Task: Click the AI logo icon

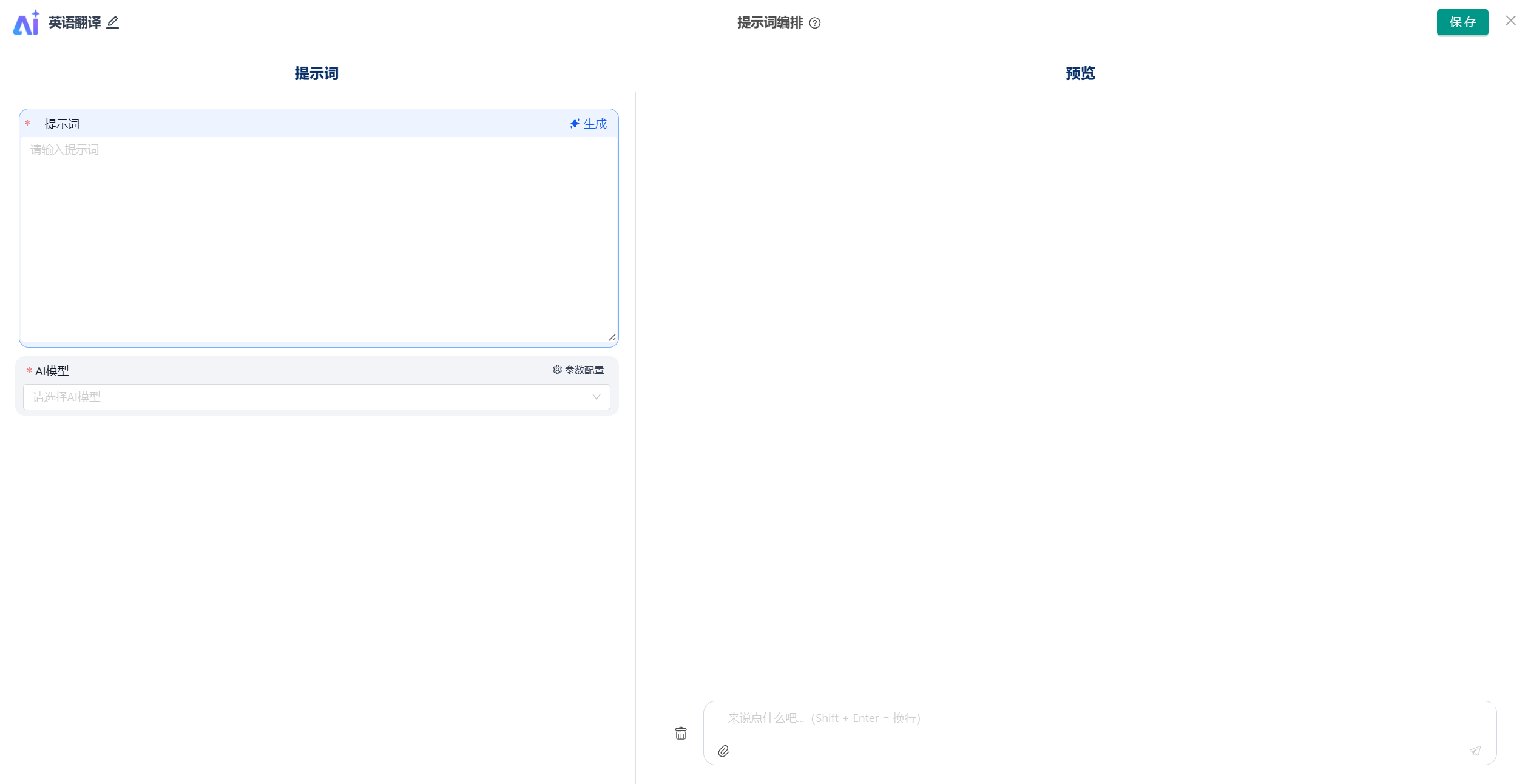Action: click(26, 23)
